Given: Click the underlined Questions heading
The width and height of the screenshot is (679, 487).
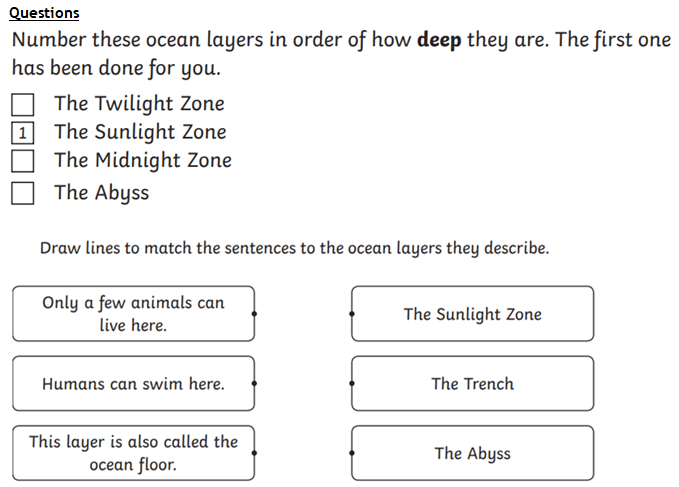Looking at the screenshot, I should click(44, 13).
